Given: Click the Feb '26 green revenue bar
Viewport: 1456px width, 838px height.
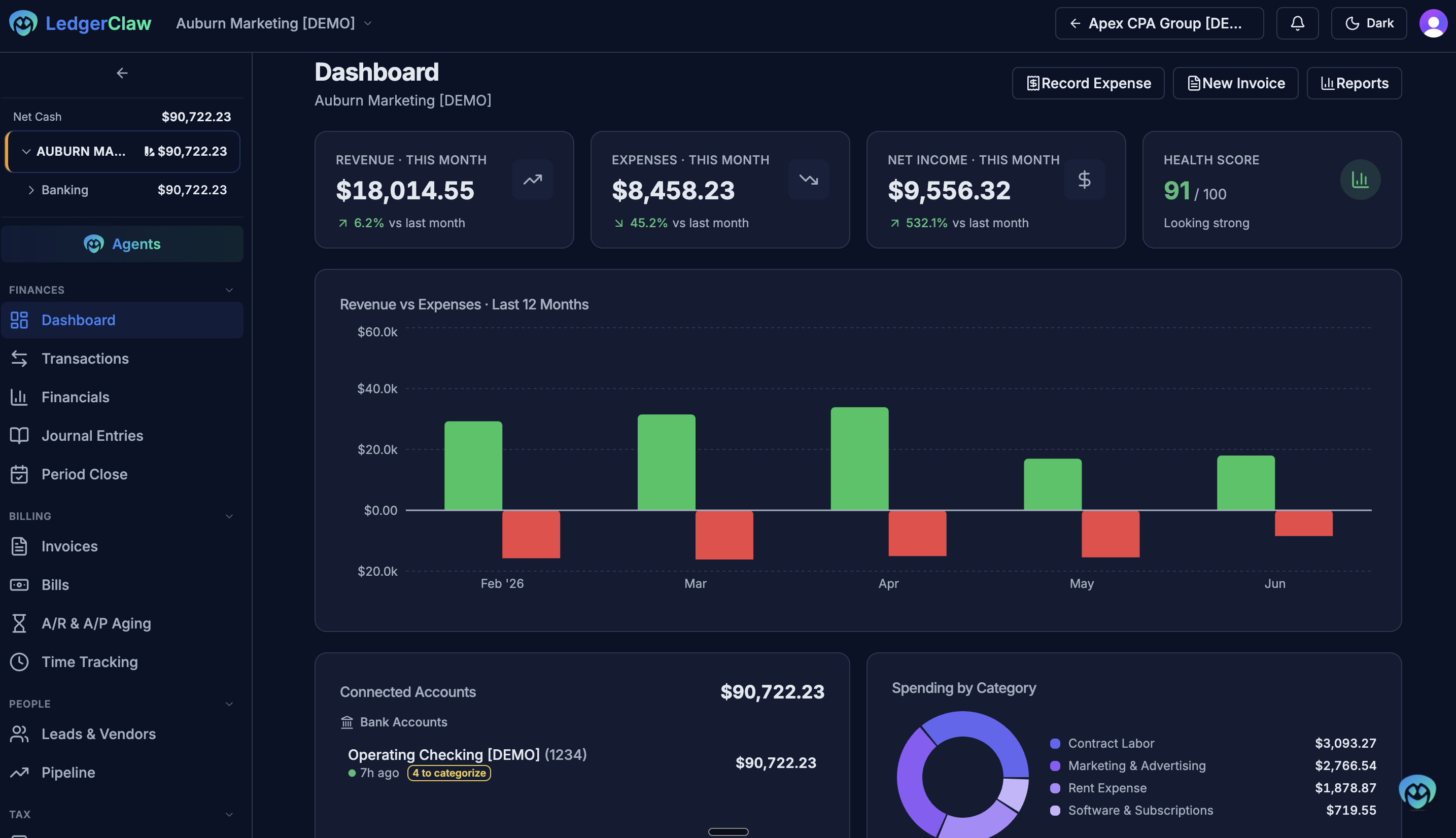Looking at the screenshot, I should coord(473,466).
